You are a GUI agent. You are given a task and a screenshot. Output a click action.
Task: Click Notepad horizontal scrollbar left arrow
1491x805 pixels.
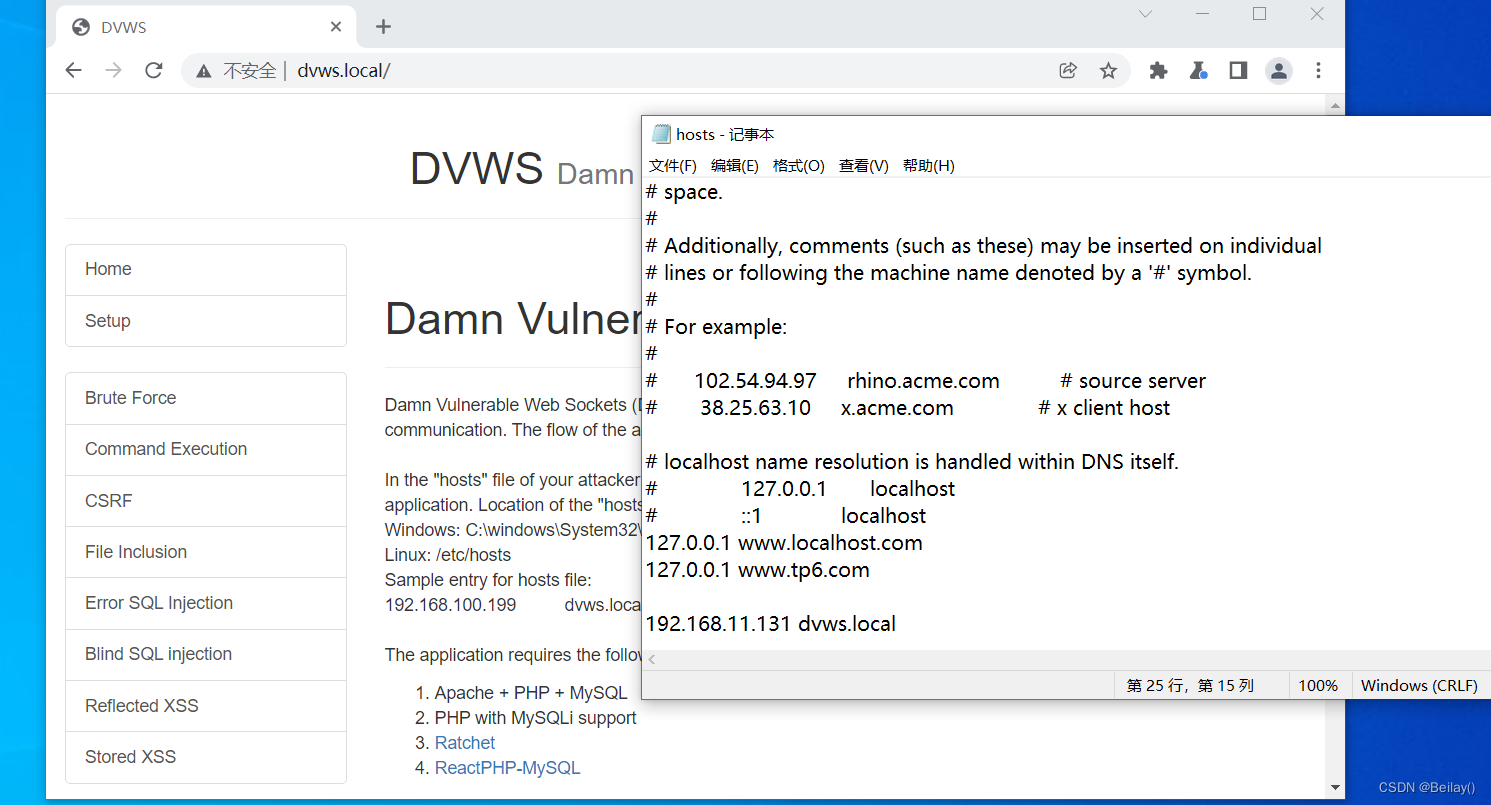coord(652,659)
